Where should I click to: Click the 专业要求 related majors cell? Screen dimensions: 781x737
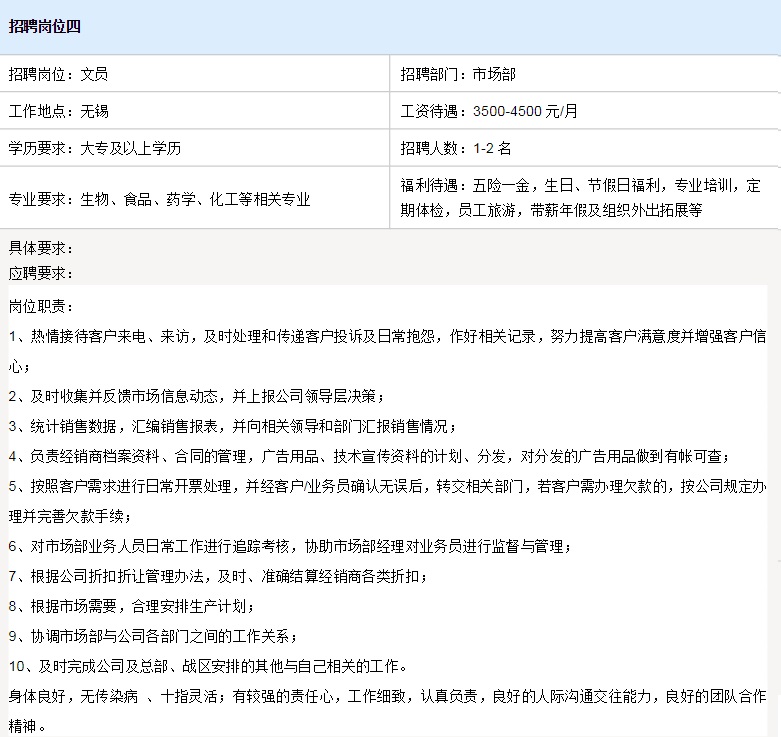point(160,199)
